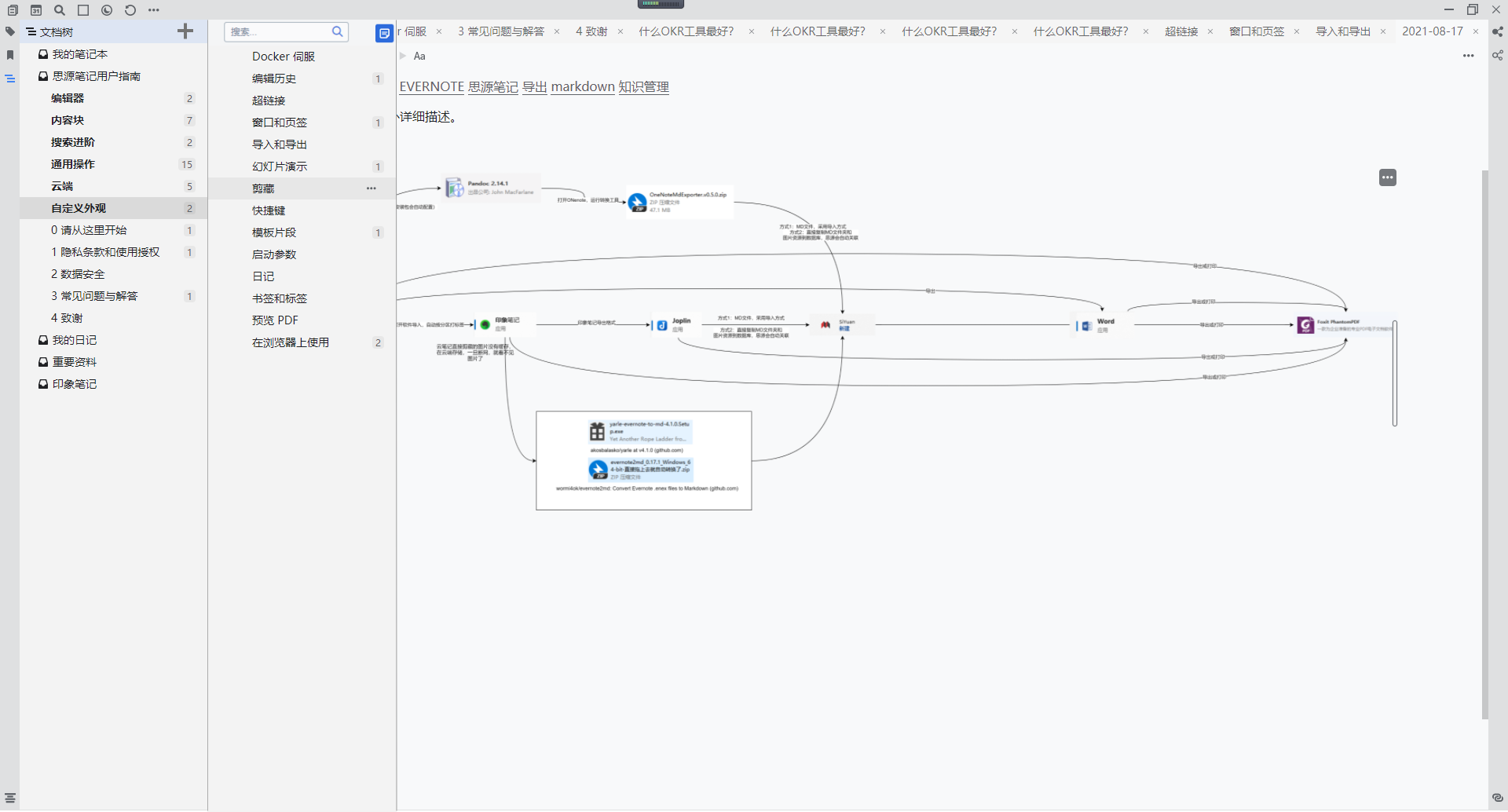Switch to the 4 致谢 tab
The width and height of the screenshot is (1508, 812).
click(x=591, y=31)
